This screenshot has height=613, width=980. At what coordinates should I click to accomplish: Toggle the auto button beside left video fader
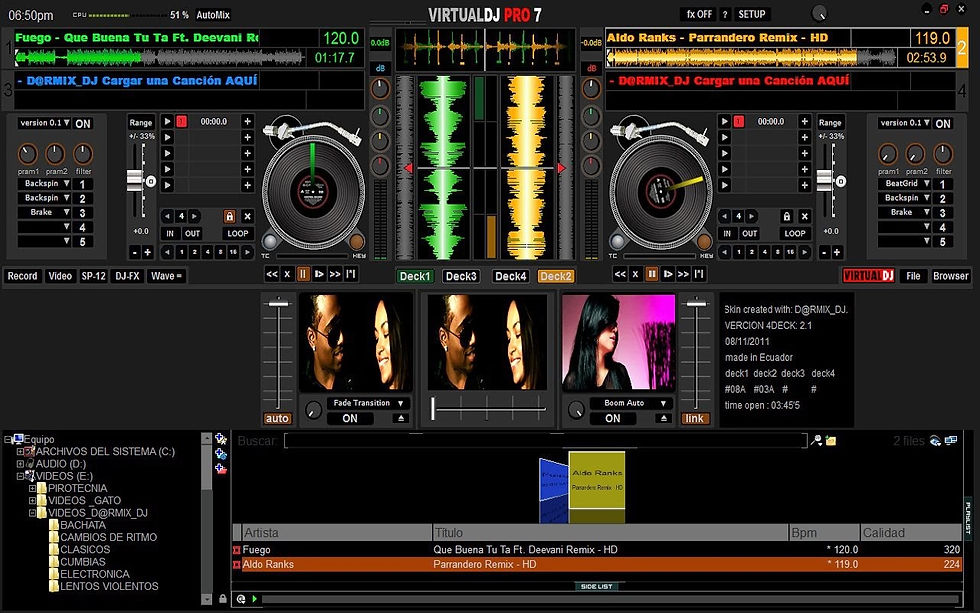(x=277, y=418)
